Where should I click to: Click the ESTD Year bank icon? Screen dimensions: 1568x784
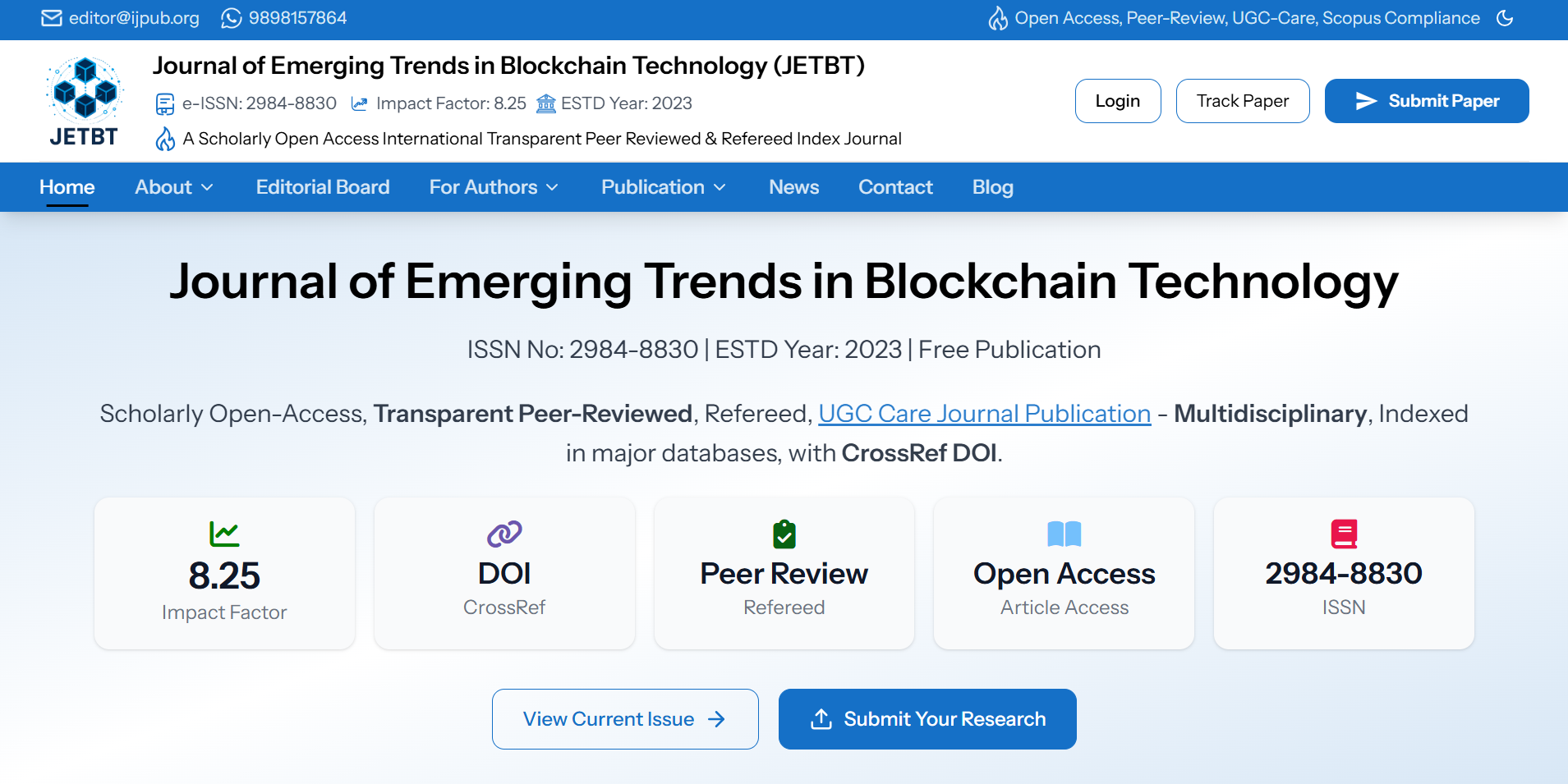point(546,103)
